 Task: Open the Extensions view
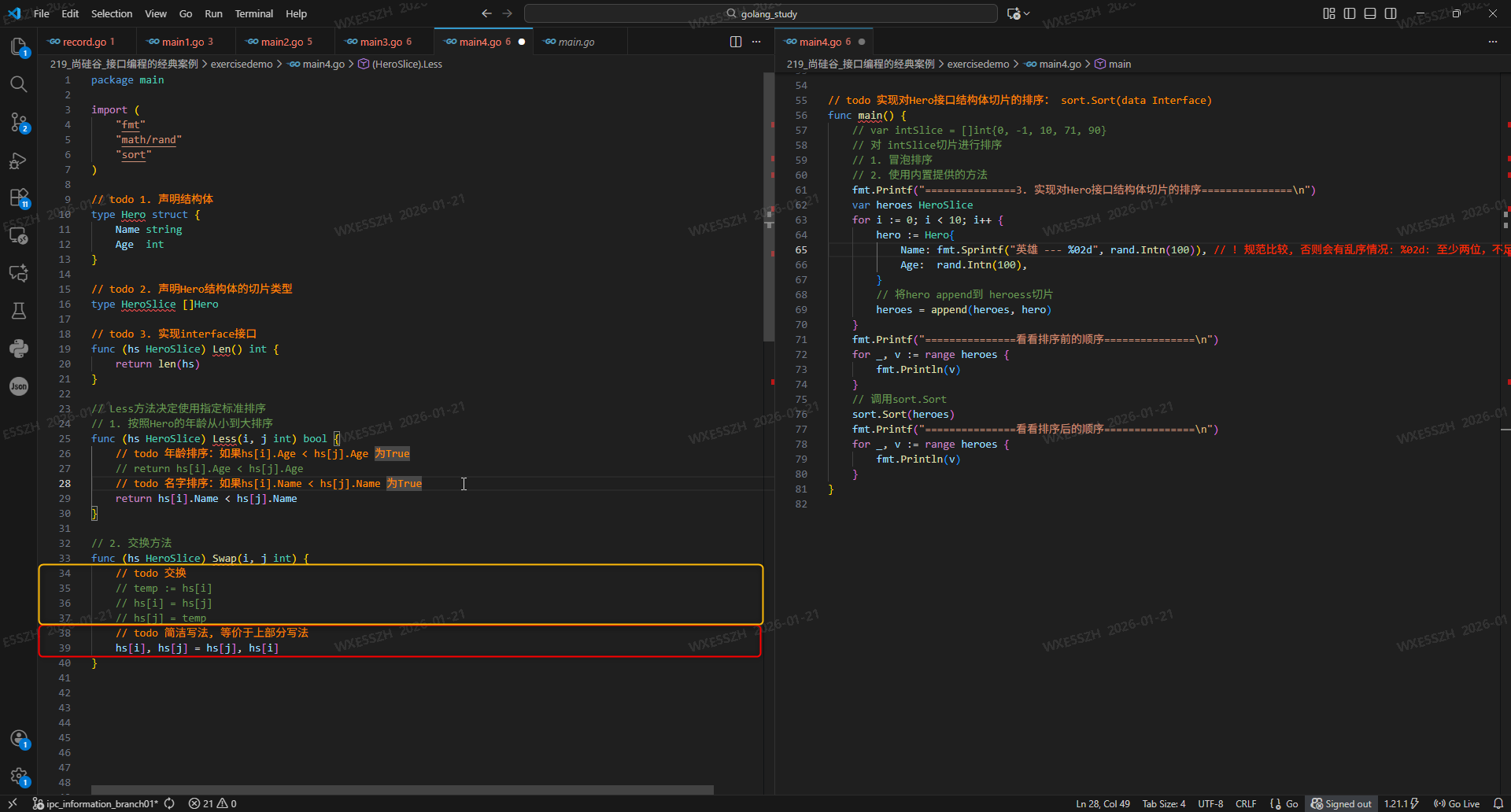pos(19,197)
